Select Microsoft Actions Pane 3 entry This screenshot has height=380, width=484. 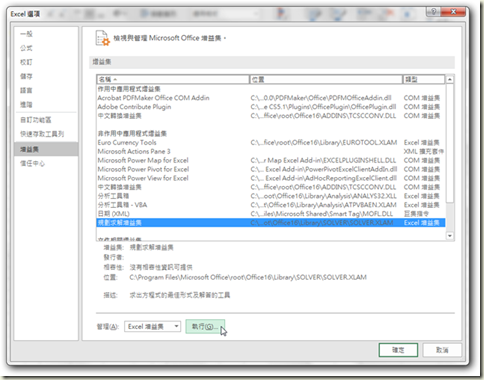pos(271,152)
